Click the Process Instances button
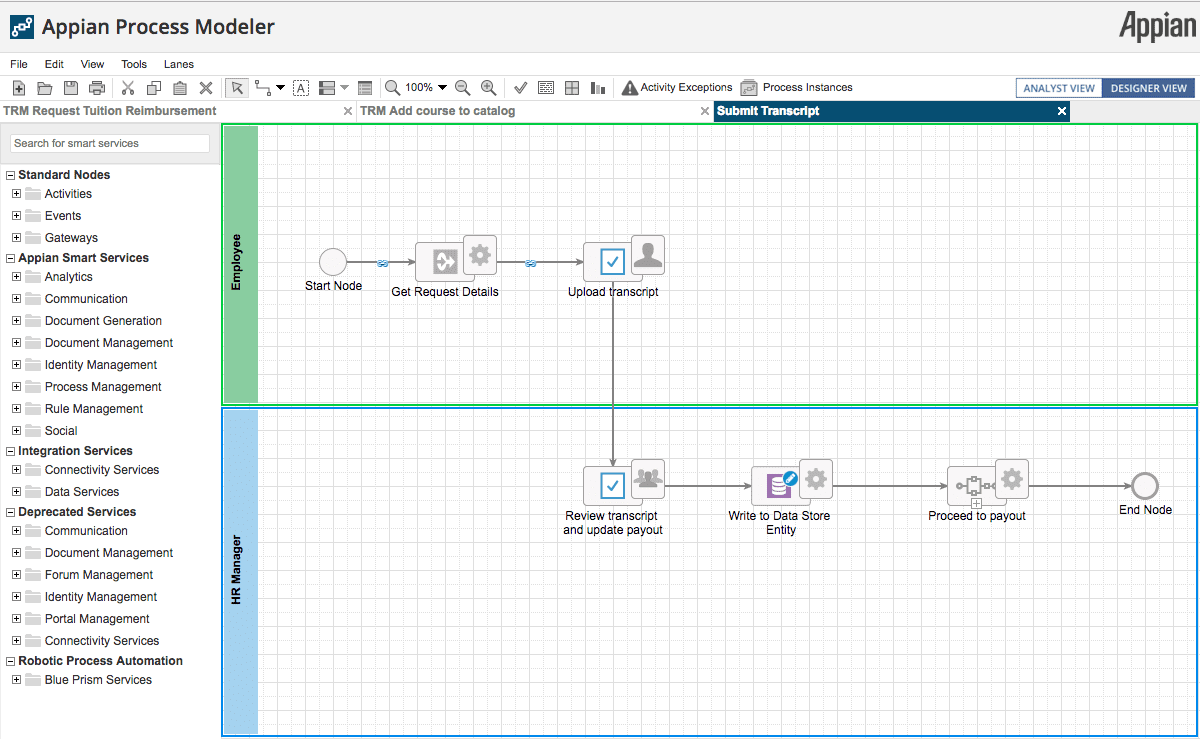Viewport: 1200px width, 739px height. point(797,88)
